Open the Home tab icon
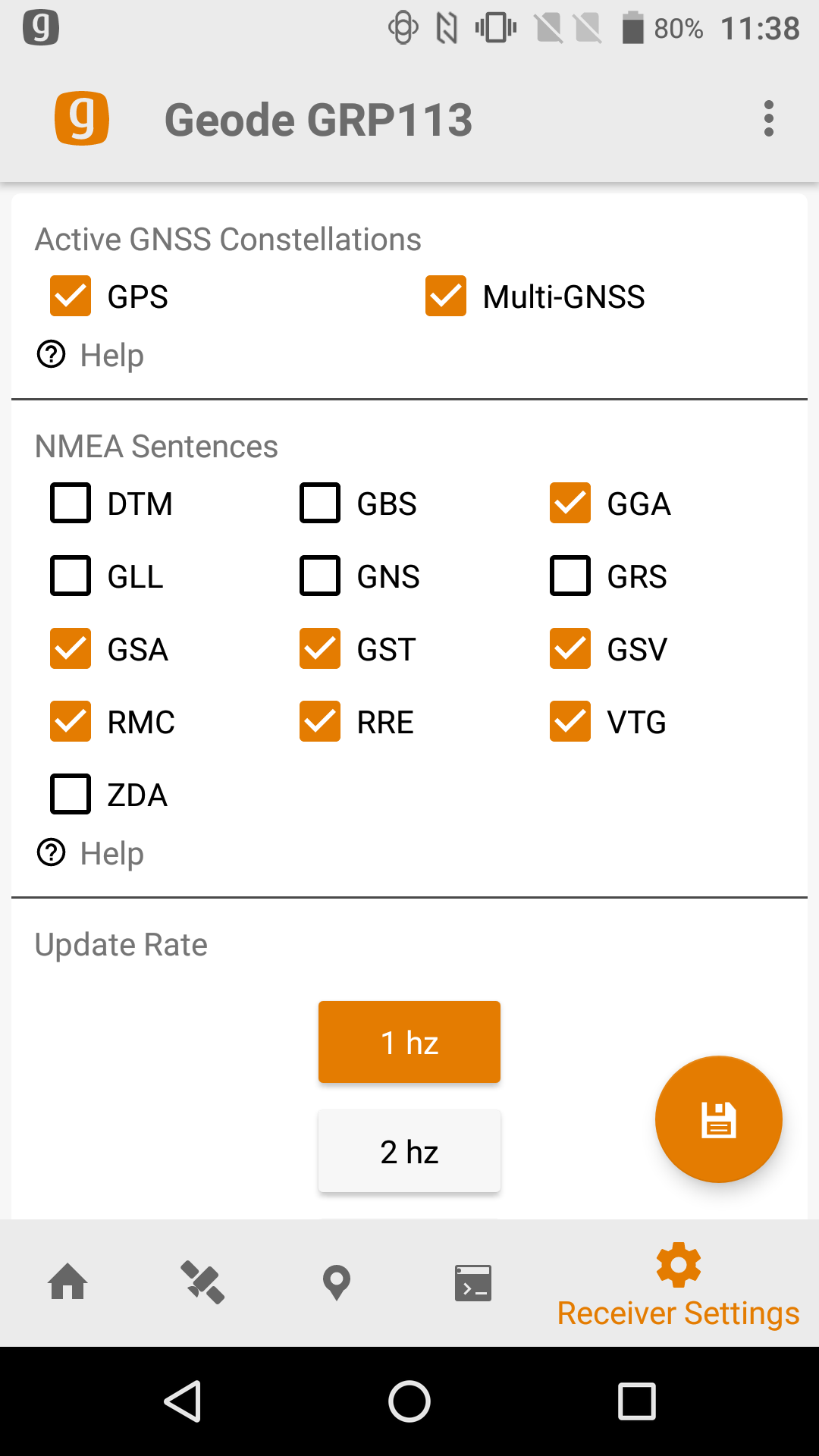 (67, 1282)
